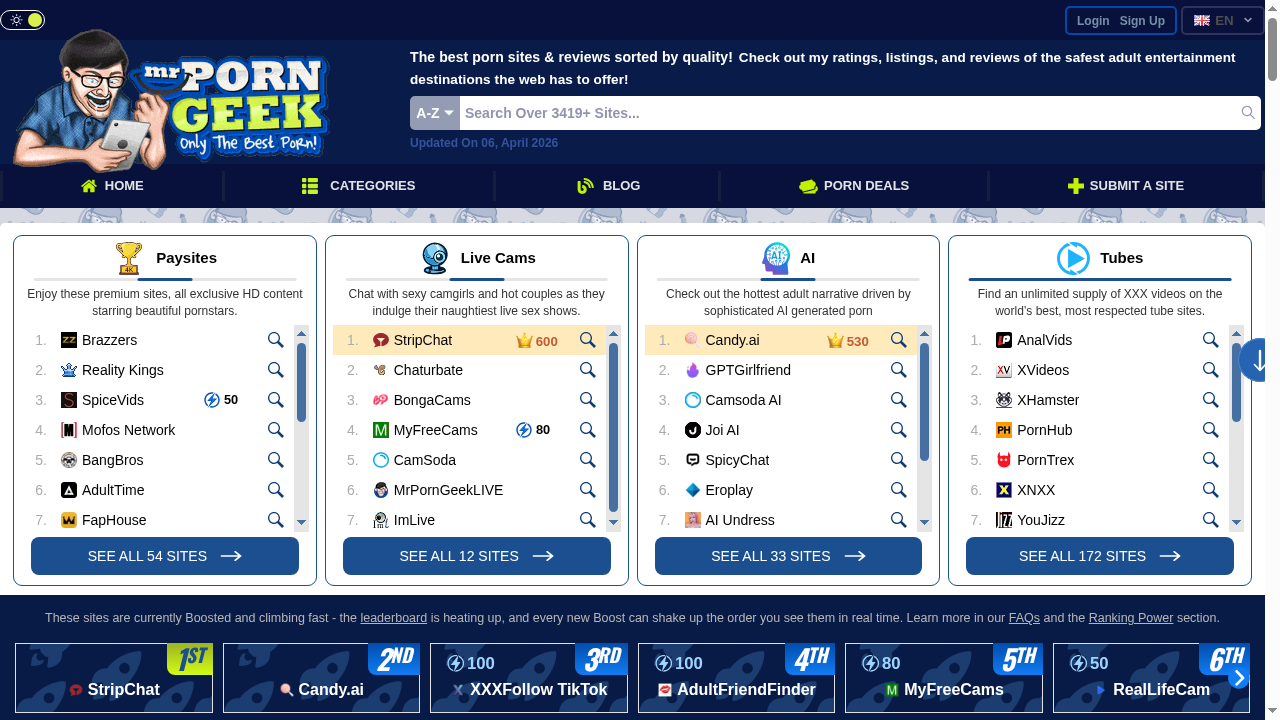Viewport: 1280px width, 720px height.
Task: Click the play icon in the Tubes header
Action: coord(1073,258)
